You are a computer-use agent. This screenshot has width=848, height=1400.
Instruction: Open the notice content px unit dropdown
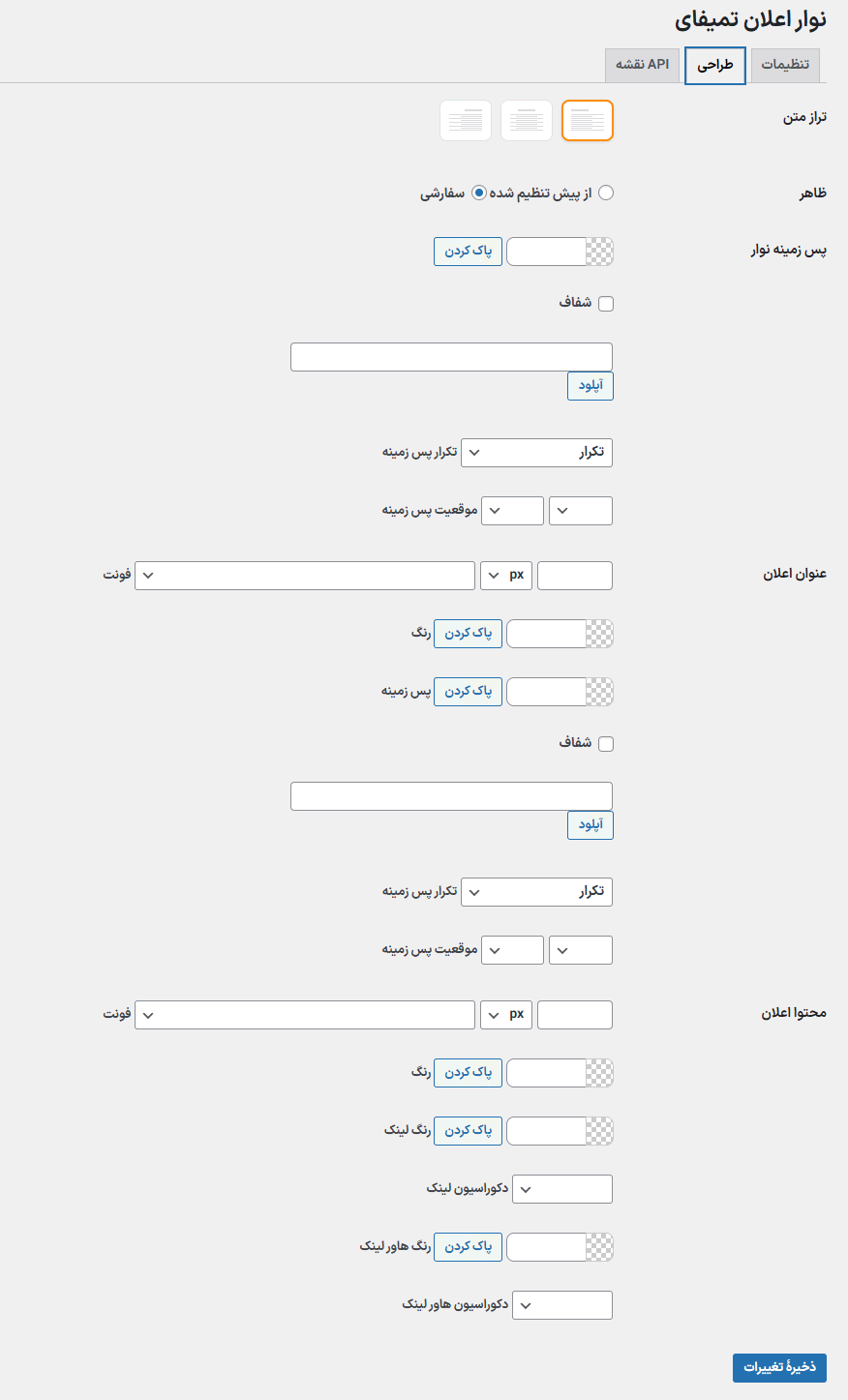505,1015
